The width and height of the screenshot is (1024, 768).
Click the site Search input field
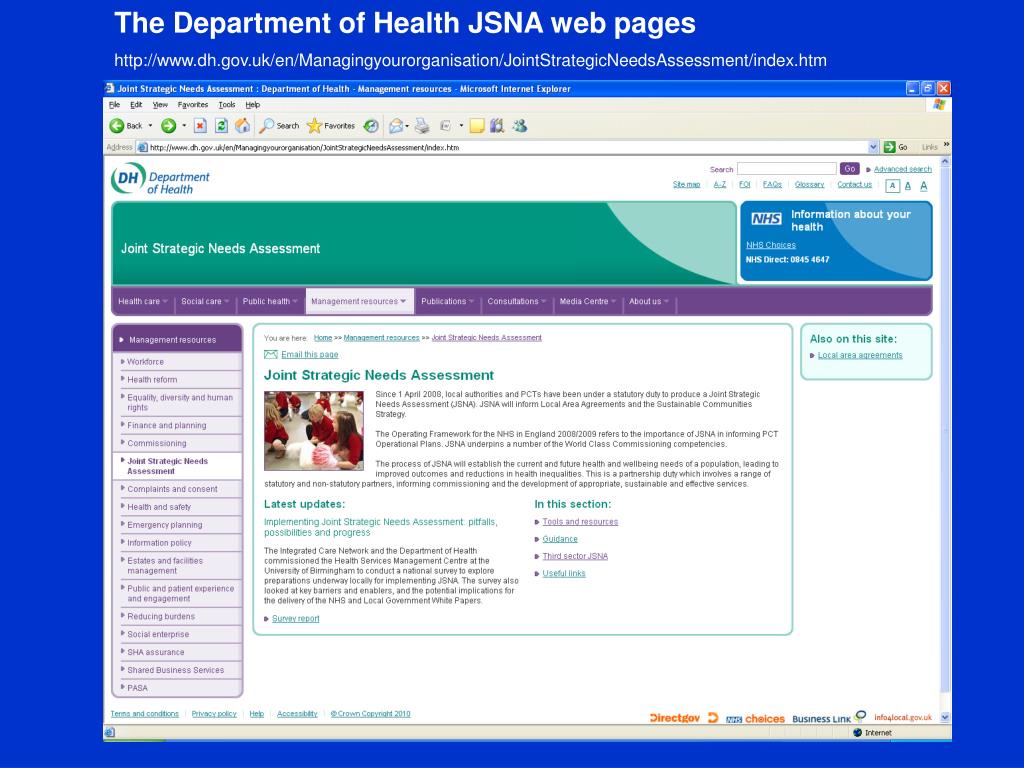786,168
